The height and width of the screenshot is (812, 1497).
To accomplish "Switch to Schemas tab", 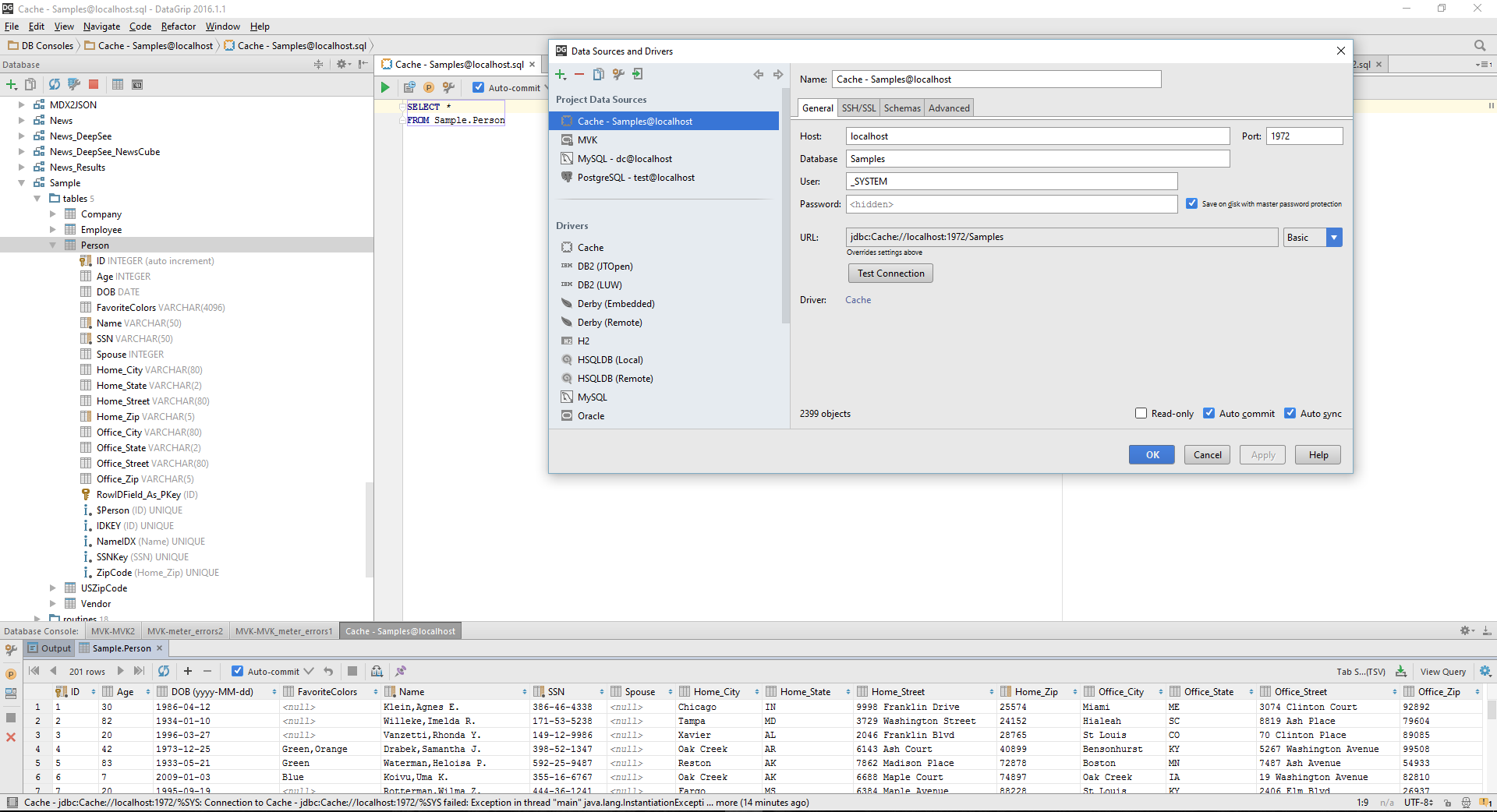I will [x=902, y=108].
